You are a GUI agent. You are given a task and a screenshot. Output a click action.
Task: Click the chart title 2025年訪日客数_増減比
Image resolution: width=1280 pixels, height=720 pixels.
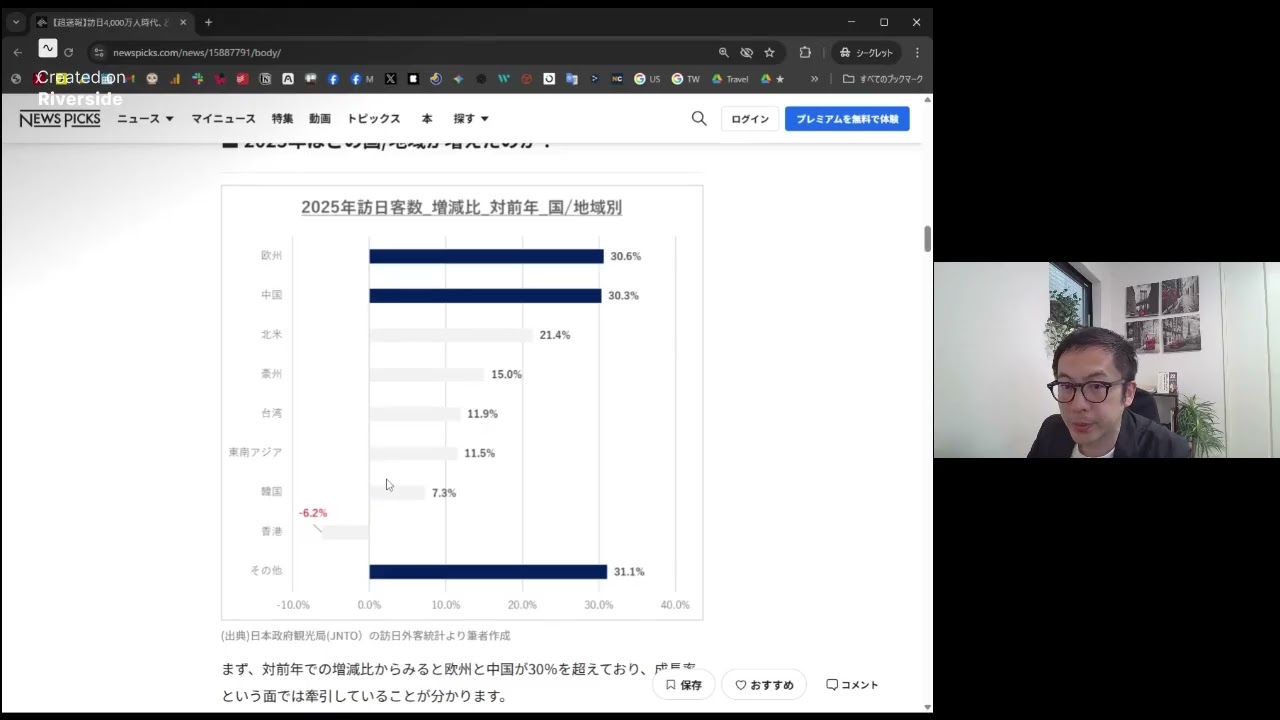[462, 207]
